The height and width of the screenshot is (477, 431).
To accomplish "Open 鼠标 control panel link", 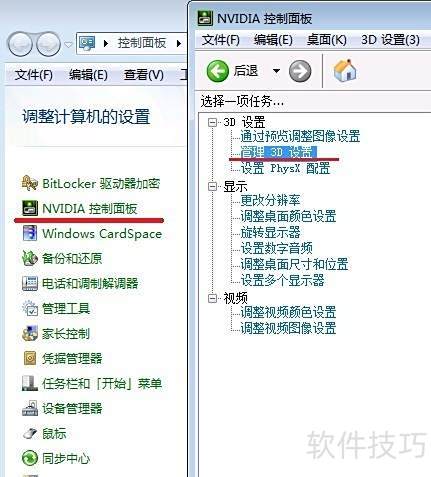I will [x=54, y=433].
